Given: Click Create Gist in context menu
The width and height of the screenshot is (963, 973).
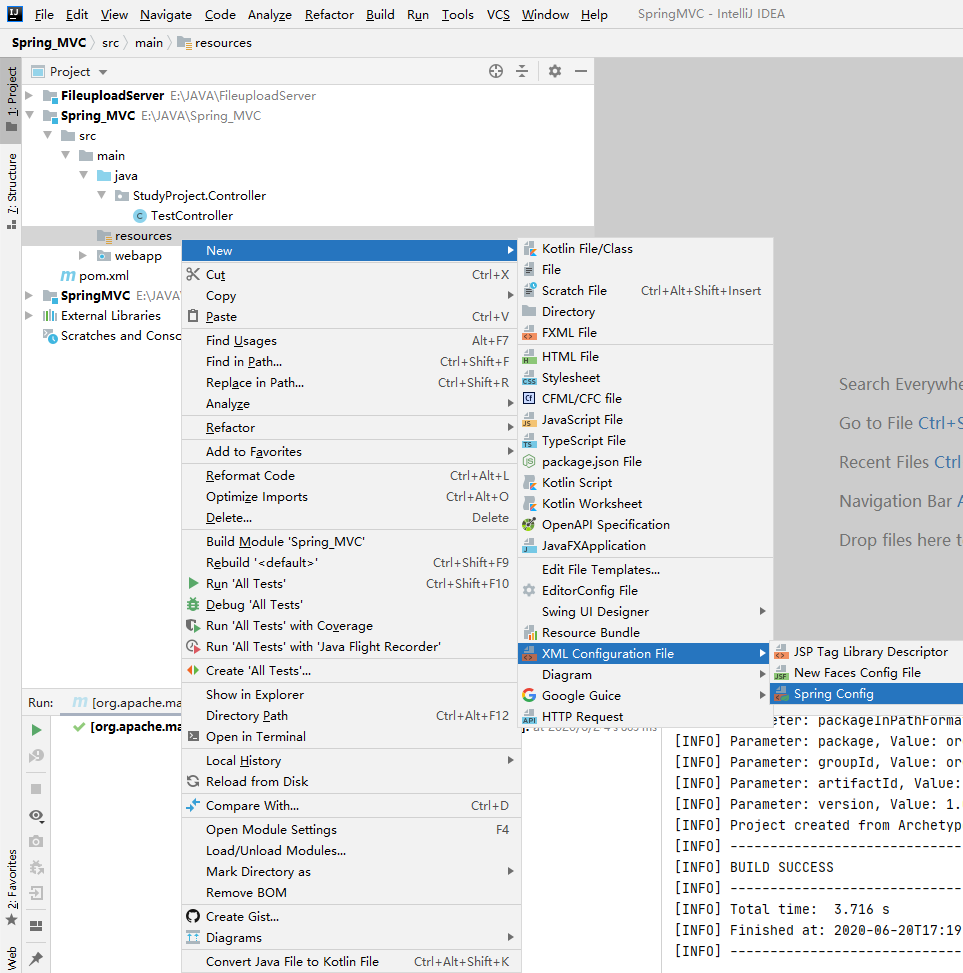Looking at the screenshot, I should point(242,916).
